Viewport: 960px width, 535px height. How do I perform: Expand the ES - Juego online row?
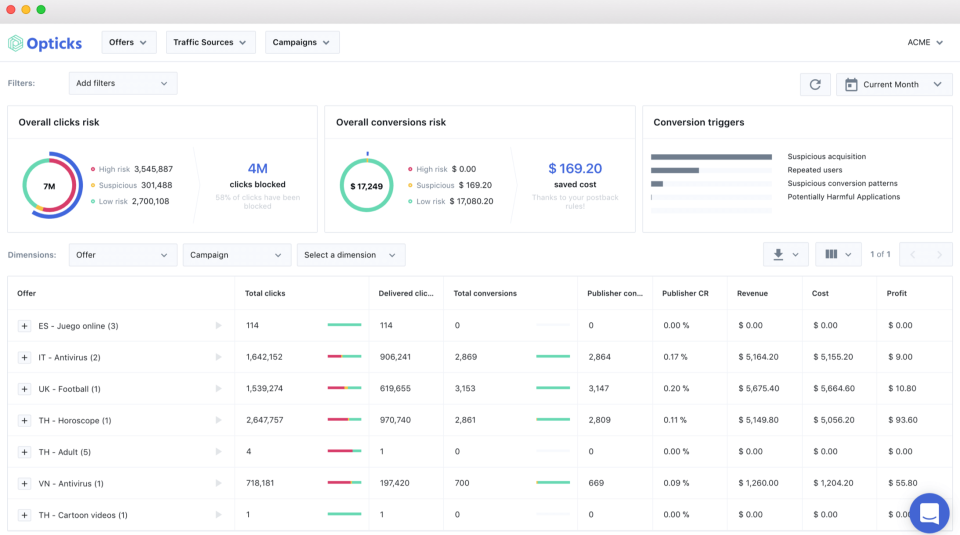point(24,326)
